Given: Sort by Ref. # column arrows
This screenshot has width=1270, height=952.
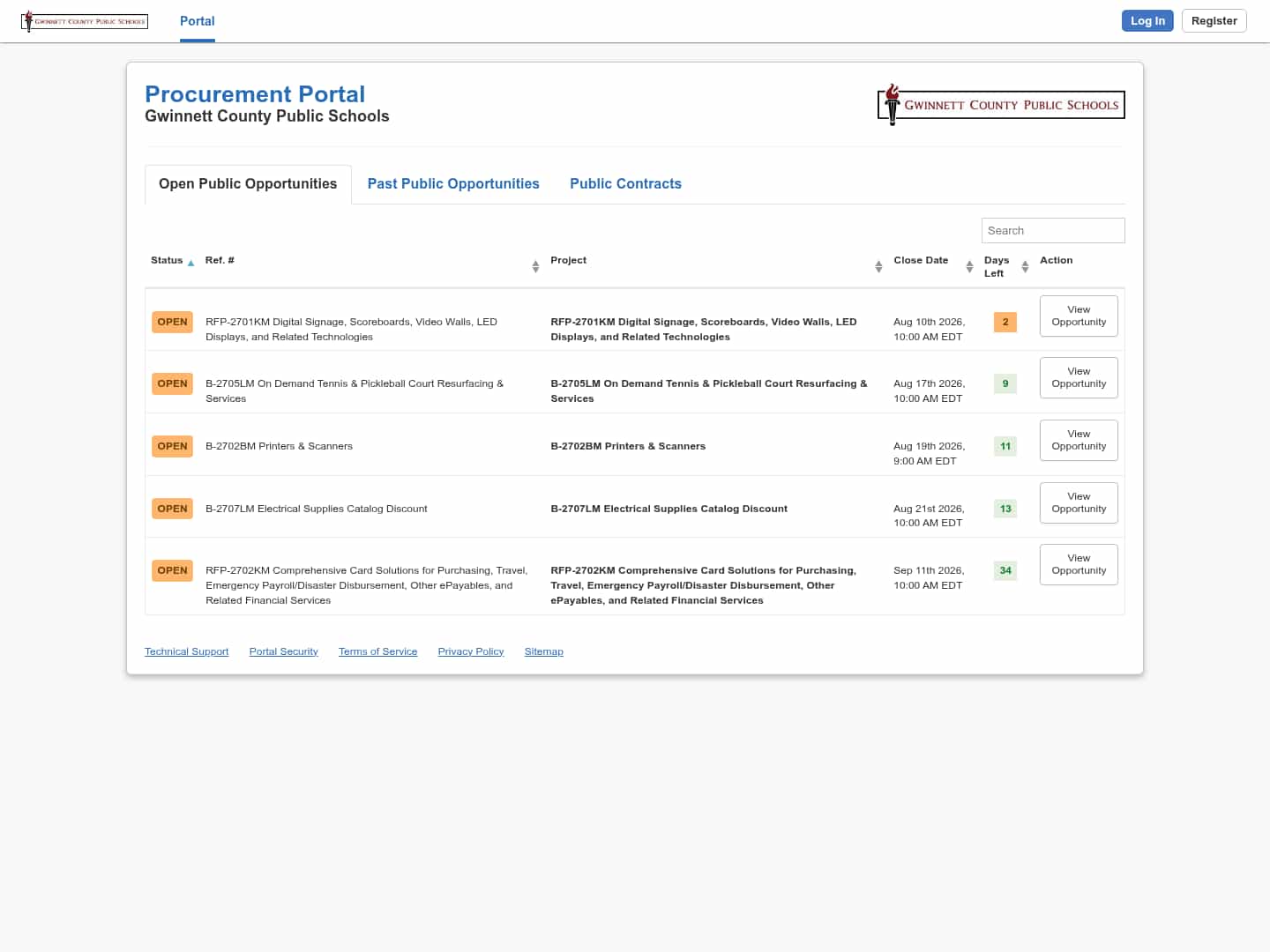Looking at the screenshot, I should tap(535, 266).
